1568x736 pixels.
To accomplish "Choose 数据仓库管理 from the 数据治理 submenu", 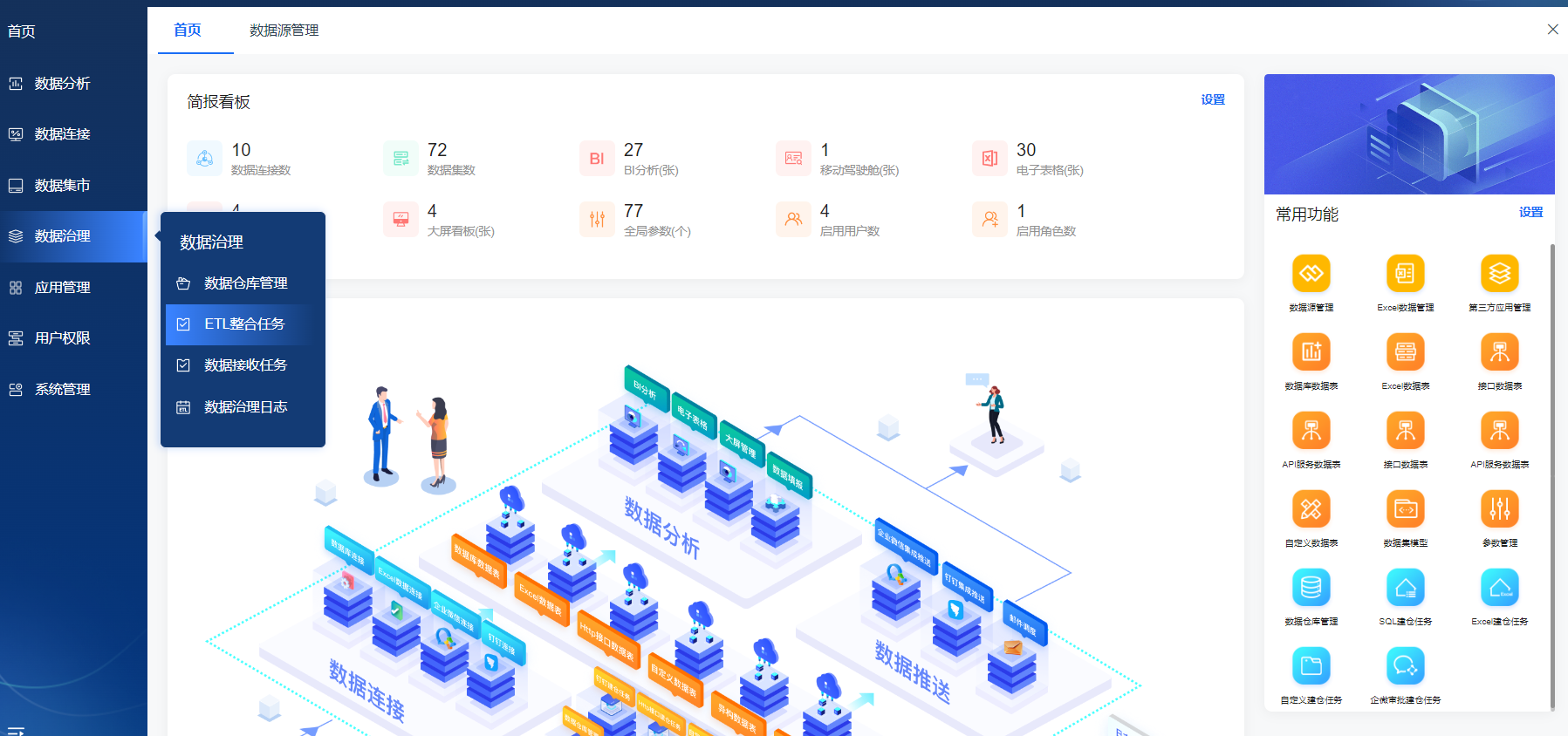I will tap(243, 283).
